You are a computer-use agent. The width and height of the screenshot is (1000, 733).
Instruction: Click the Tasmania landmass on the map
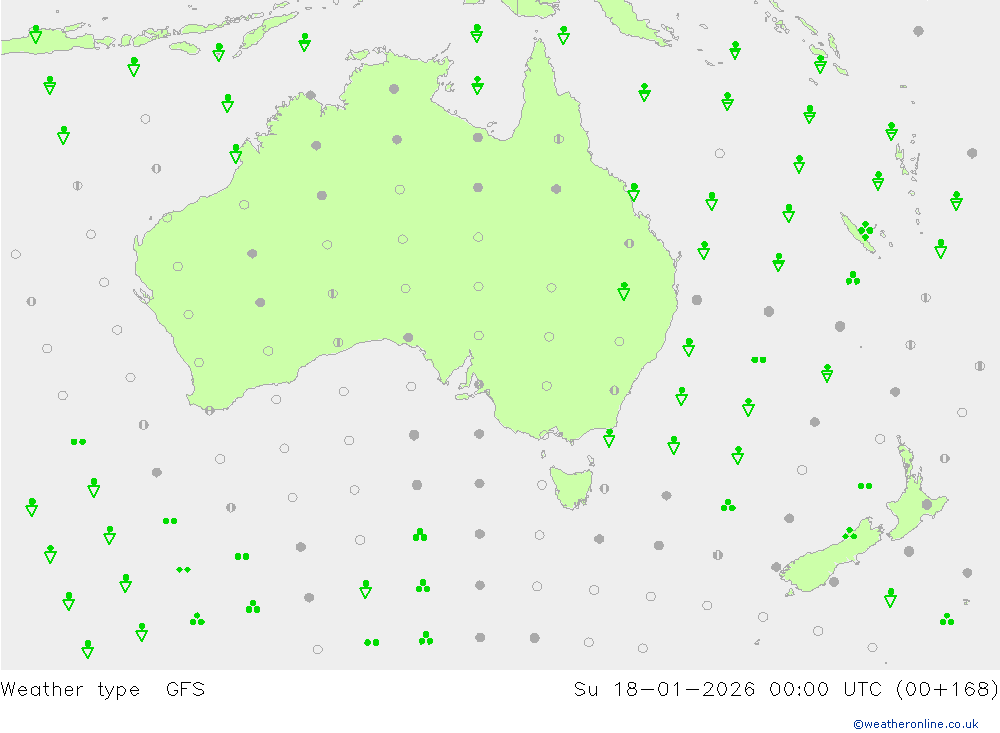pos(571,487)
